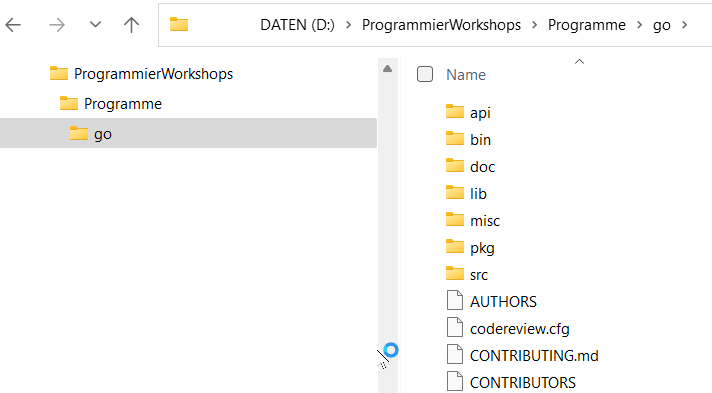
Task: Go forward with the right arrow
Action: [57, 25]
